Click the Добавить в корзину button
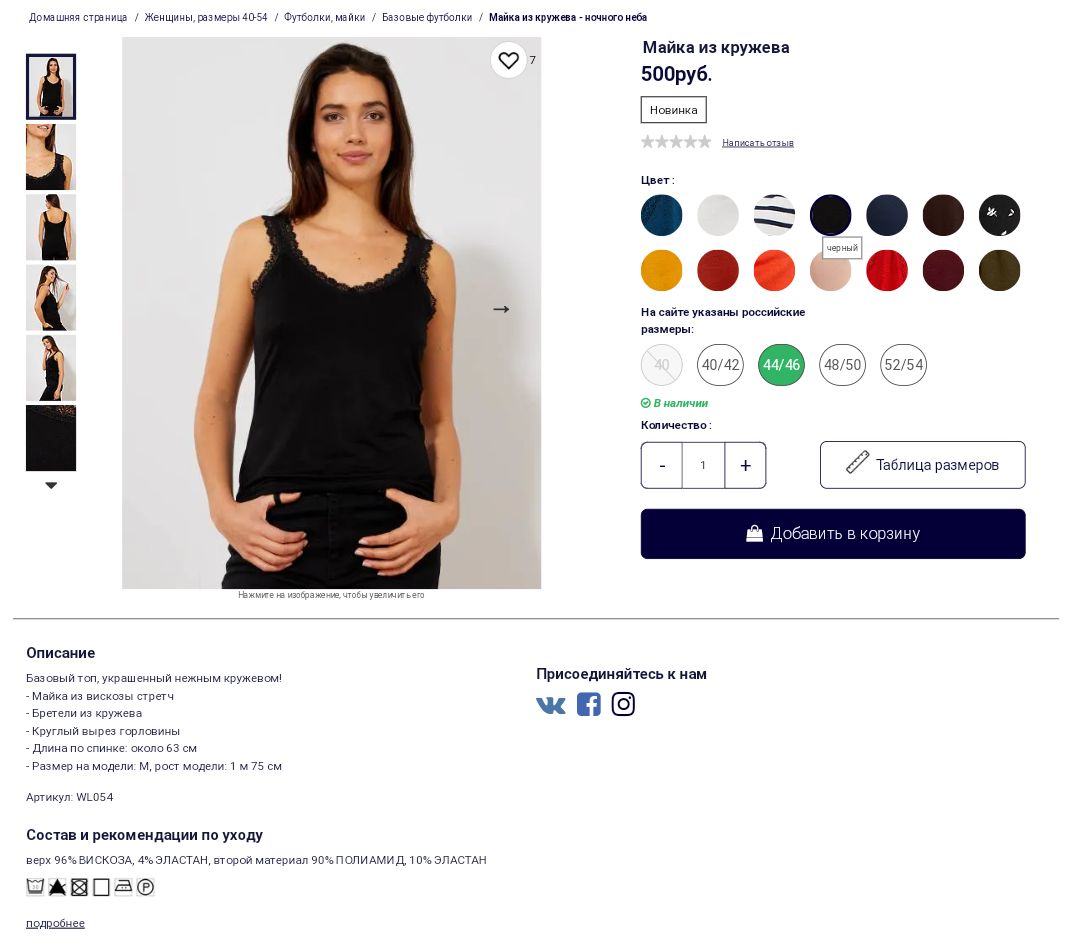 [x=833, y=534]
